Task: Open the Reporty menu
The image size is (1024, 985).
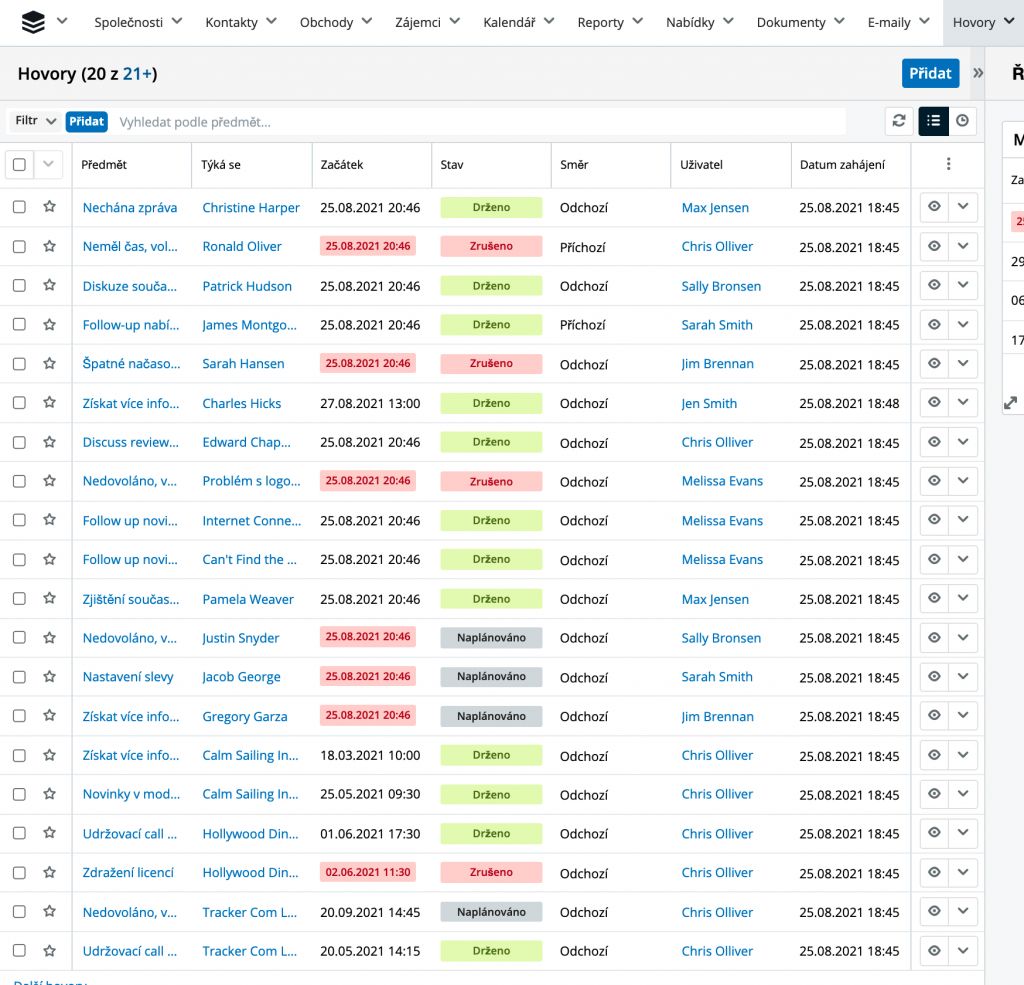Action: (609, 22)
